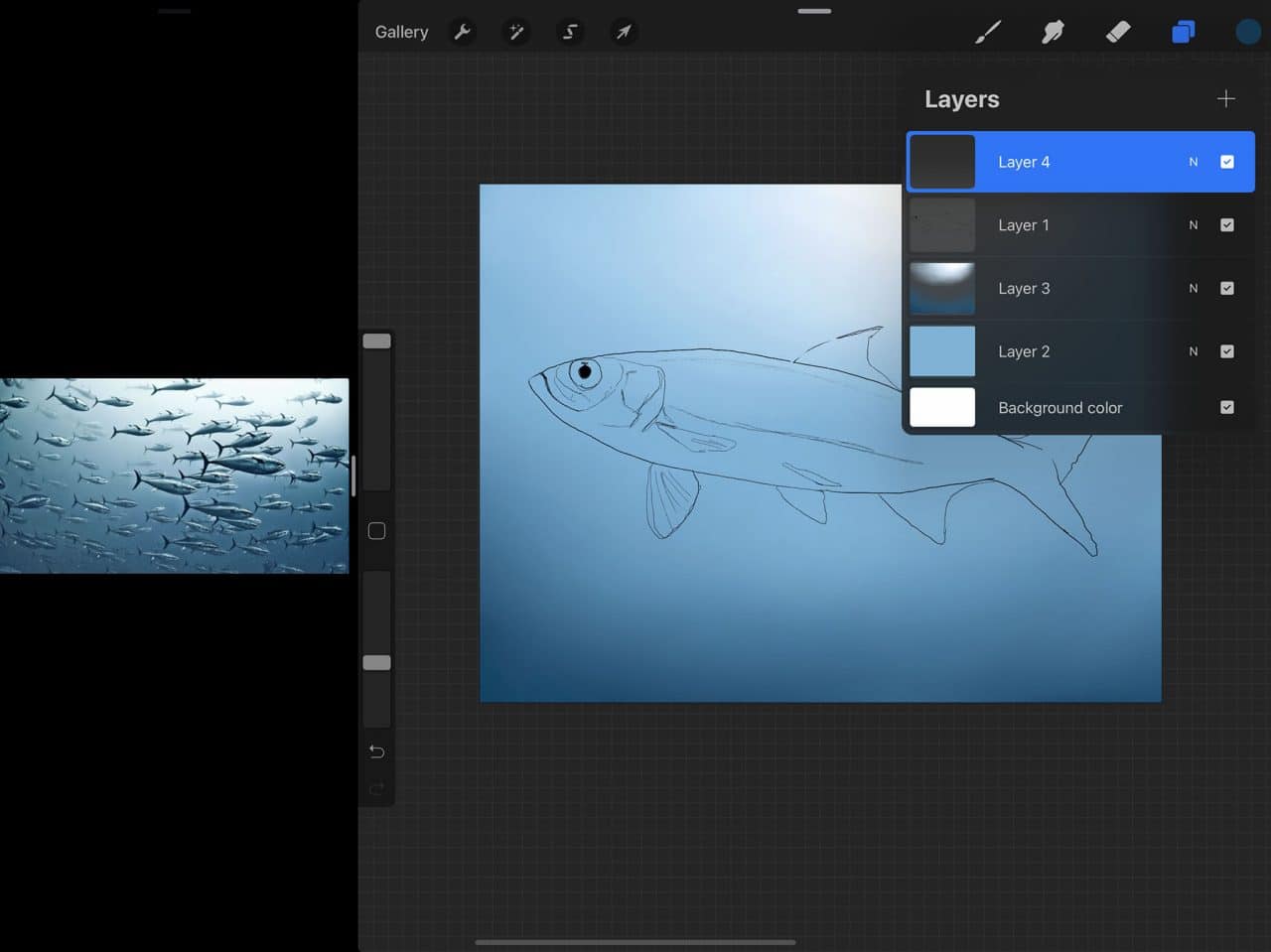
Task: Hide Layer 3 with its checkbox
Action: pos(1227,288)
